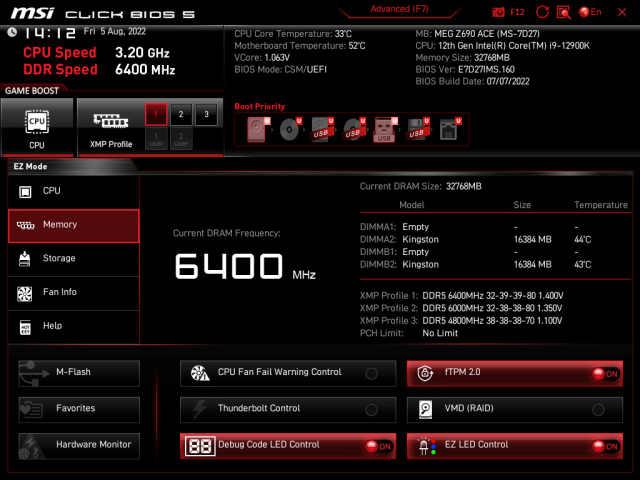Click PCH Limit No Limit value
This screenshot has height=480, width=640.
tap(440, 333)
